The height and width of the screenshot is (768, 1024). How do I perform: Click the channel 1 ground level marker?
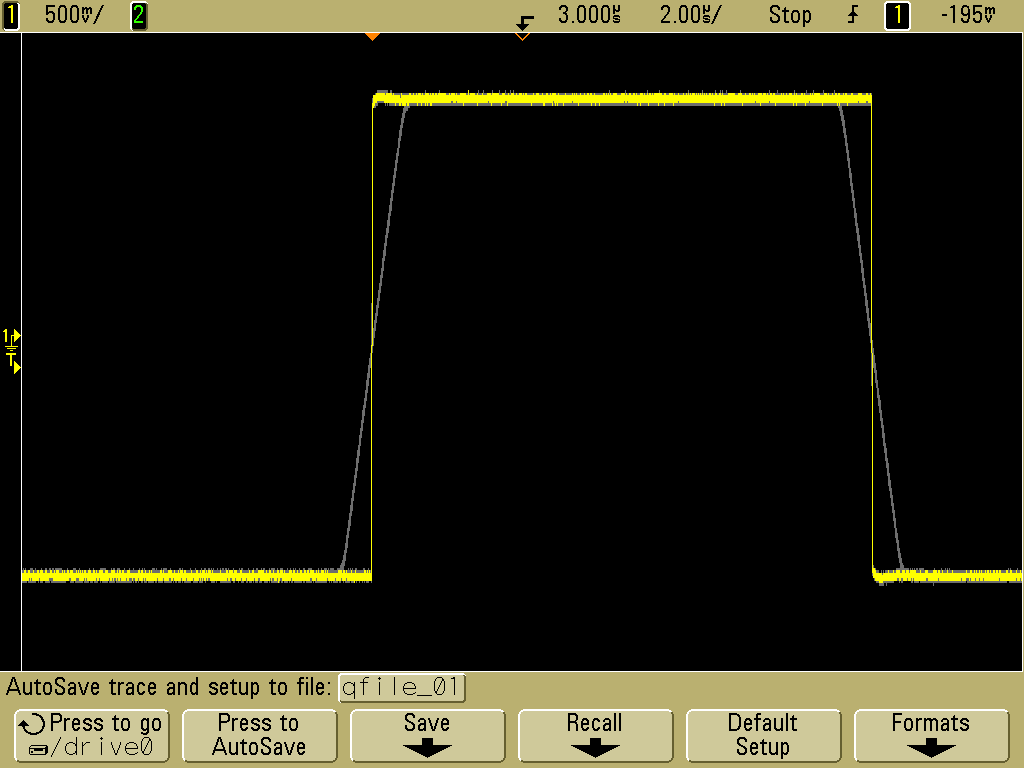coord(11,336)
